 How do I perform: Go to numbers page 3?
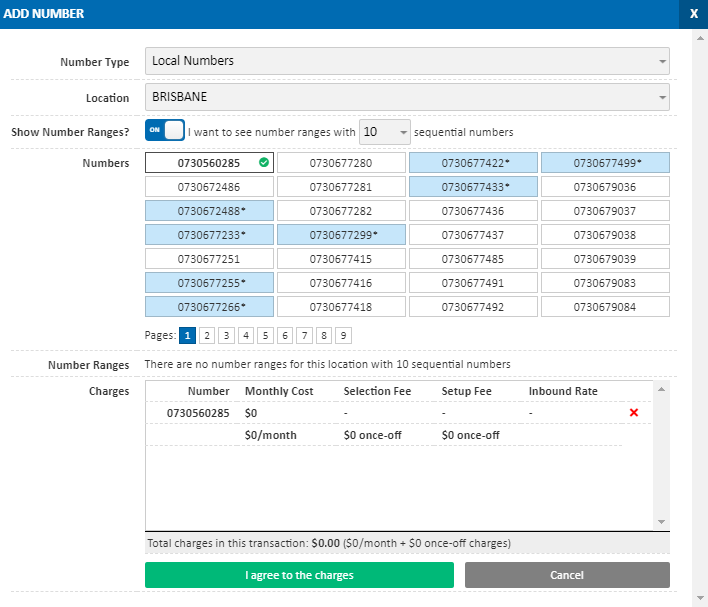(226, 336)
